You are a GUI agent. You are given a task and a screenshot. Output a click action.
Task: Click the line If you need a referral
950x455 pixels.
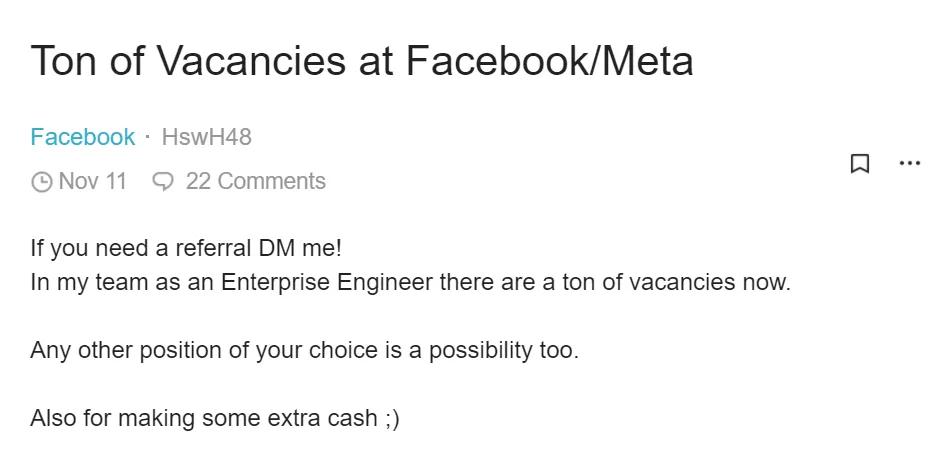pos(187,248)
